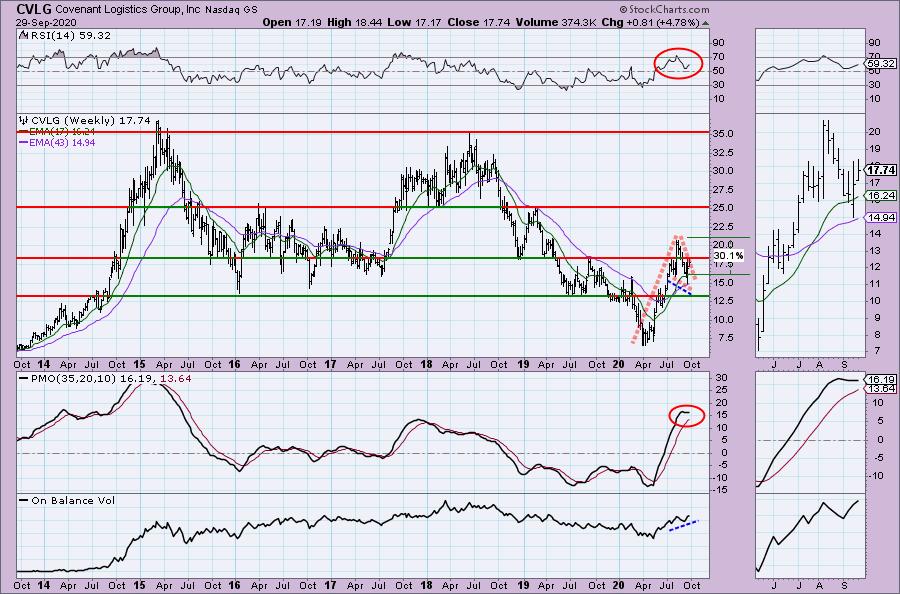Click the line-style icon before RSI(14)

coord(23,35)
